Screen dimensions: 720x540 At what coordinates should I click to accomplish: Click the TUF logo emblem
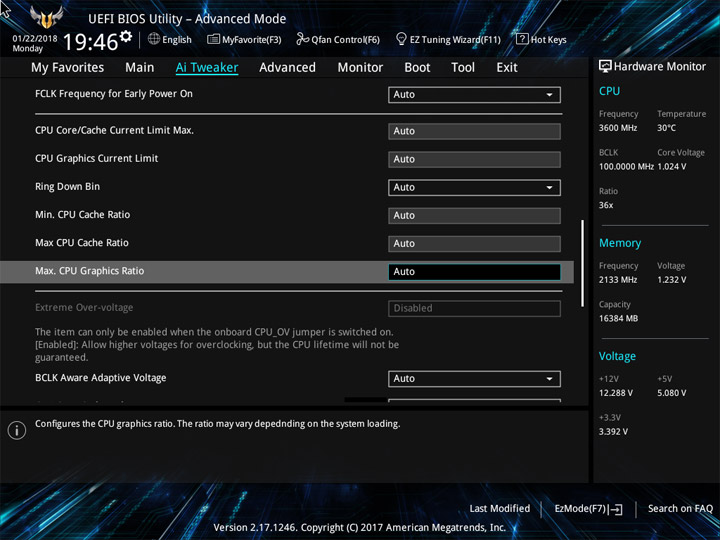point(46,17)
